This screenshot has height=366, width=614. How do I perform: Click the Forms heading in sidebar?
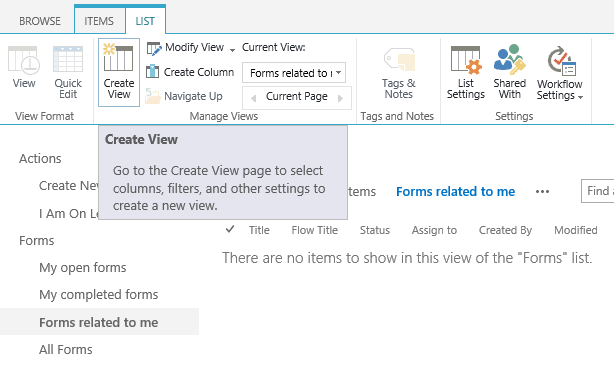(x=37, y=240)
